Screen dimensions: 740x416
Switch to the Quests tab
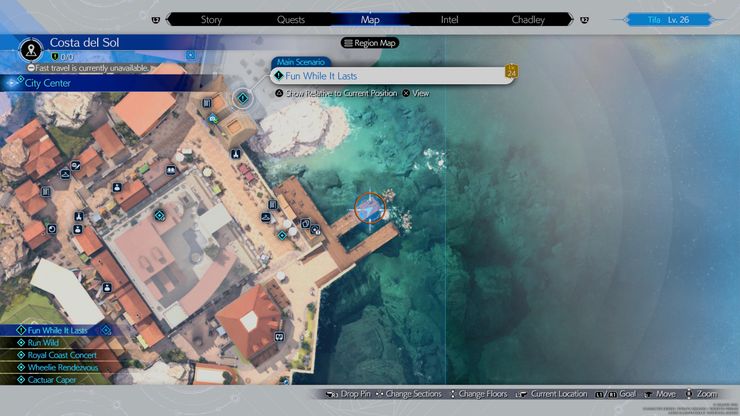291,20
